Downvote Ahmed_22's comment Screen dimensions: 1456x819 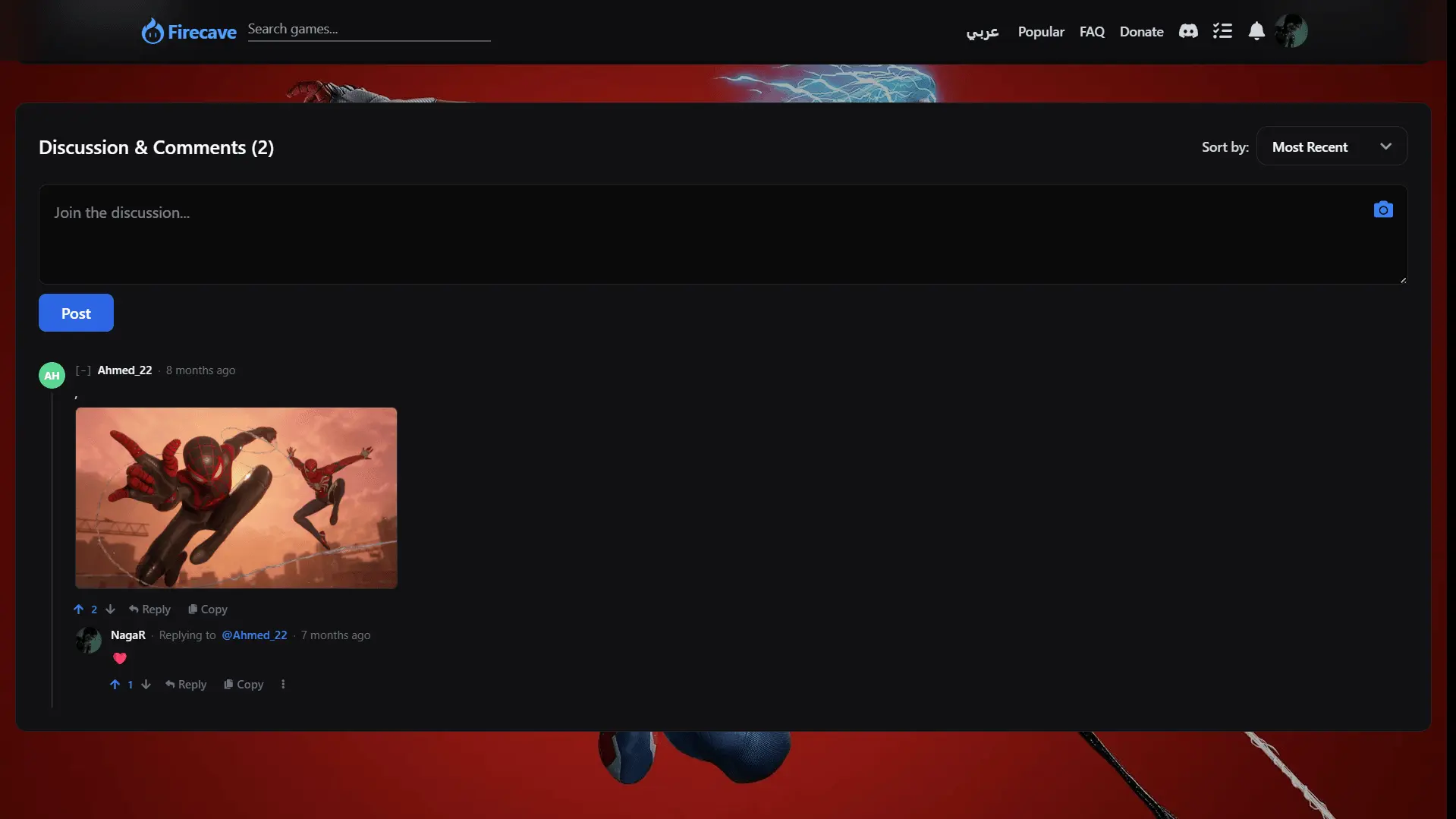(x=110, y=610)
